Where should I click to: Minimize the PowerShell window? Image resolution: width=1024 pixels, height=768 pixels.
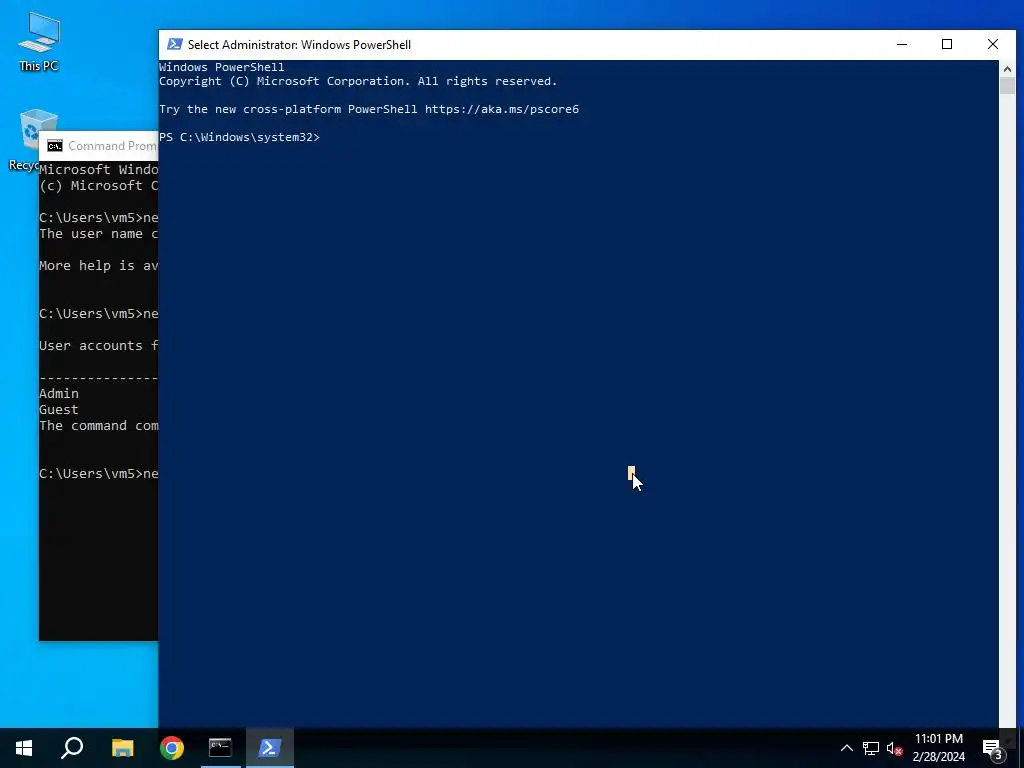[x=902, y=44]
